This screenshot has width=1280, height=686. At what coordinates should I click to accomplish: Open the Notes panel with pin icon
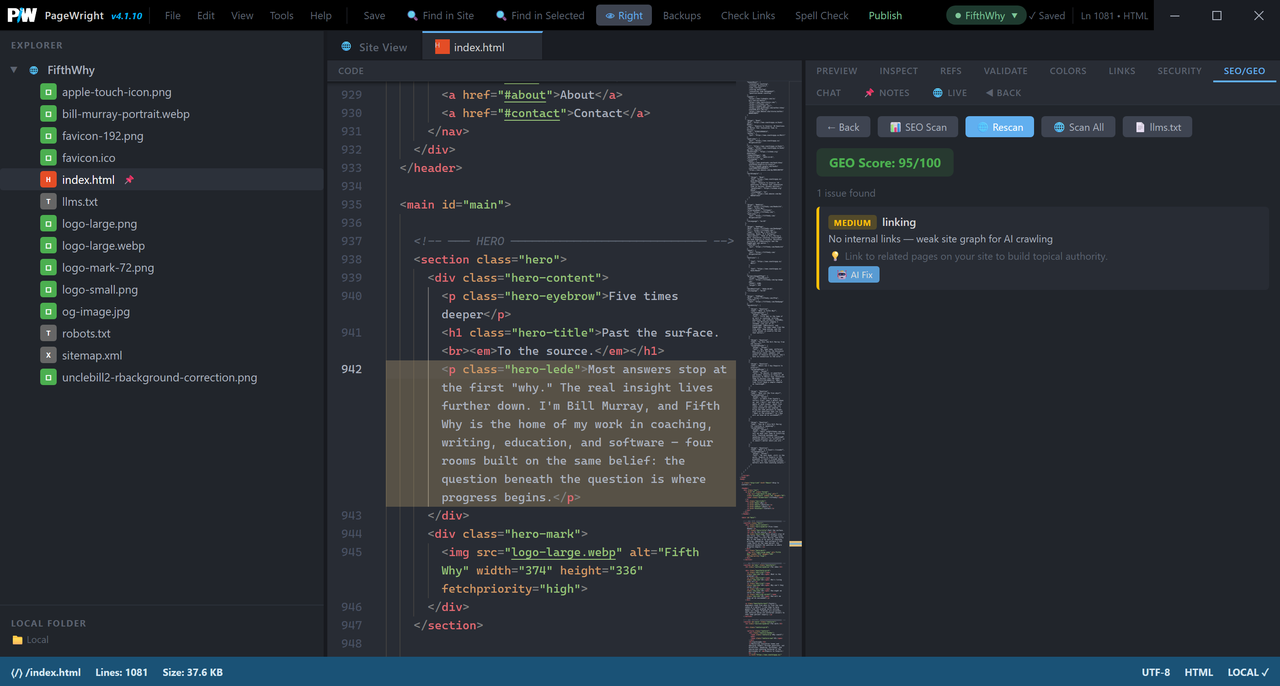[887, 93]
